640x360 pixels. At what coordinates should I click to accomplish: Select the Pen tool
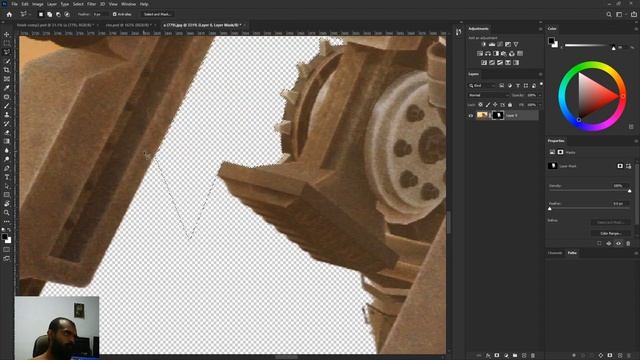tap(7, 168)
